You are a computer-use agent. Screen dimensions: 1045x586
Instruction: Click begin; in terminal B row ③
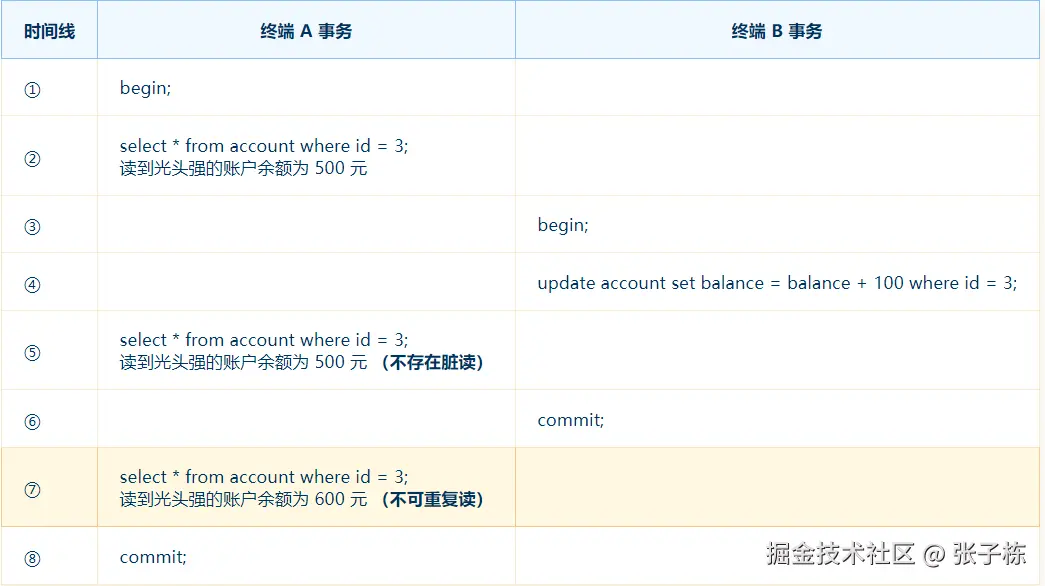click(563, 225)
